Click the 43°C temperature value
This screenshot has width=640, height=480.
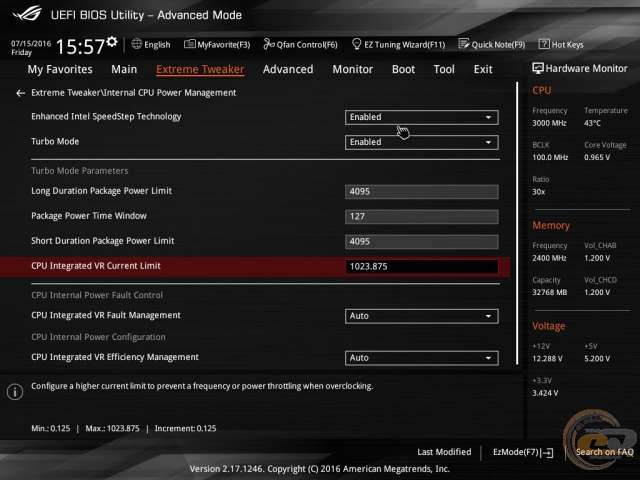click(593, 123)
